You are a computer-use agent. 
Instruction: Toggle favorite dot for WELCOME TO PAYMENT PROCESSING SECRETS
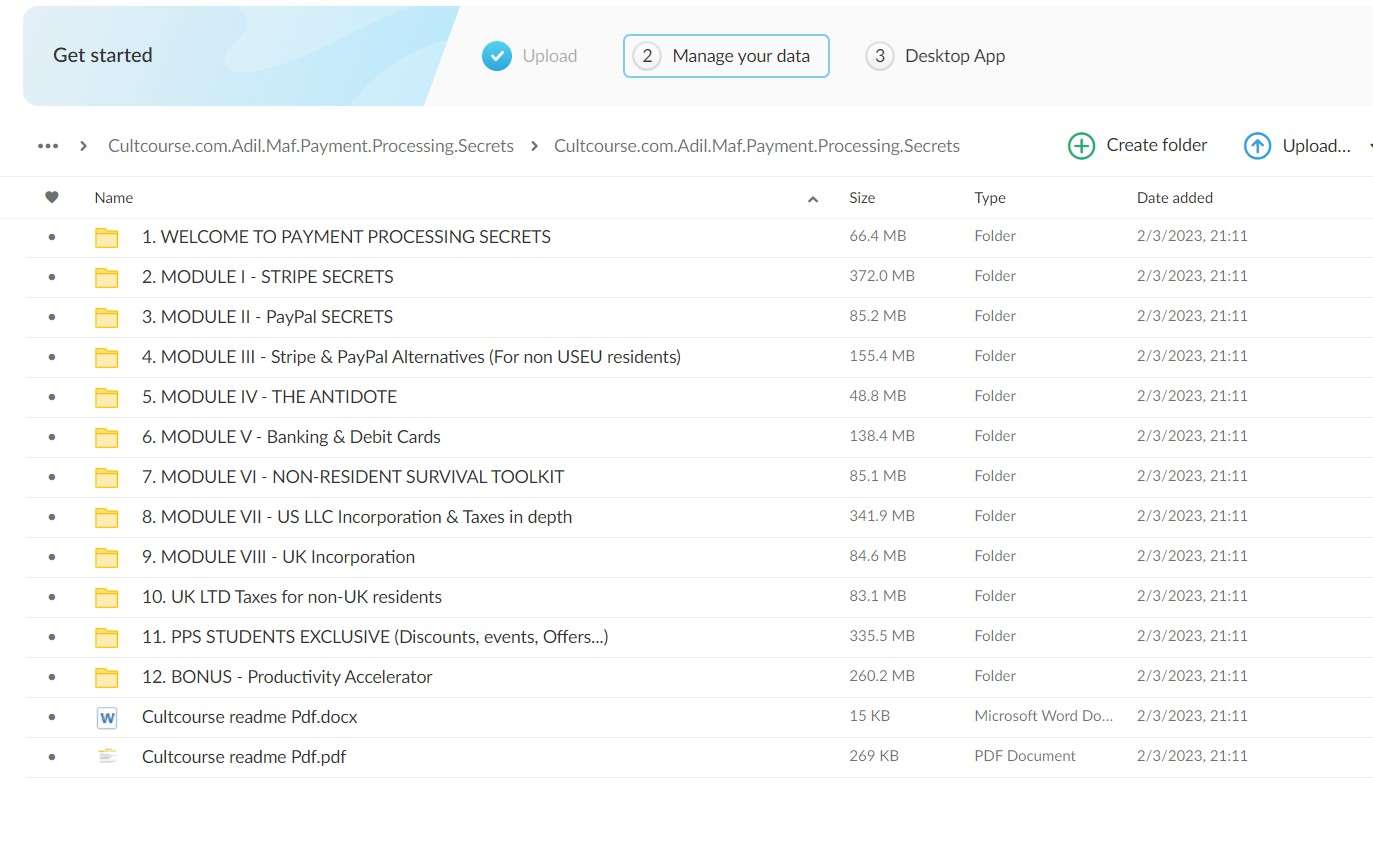pos(52,237)
